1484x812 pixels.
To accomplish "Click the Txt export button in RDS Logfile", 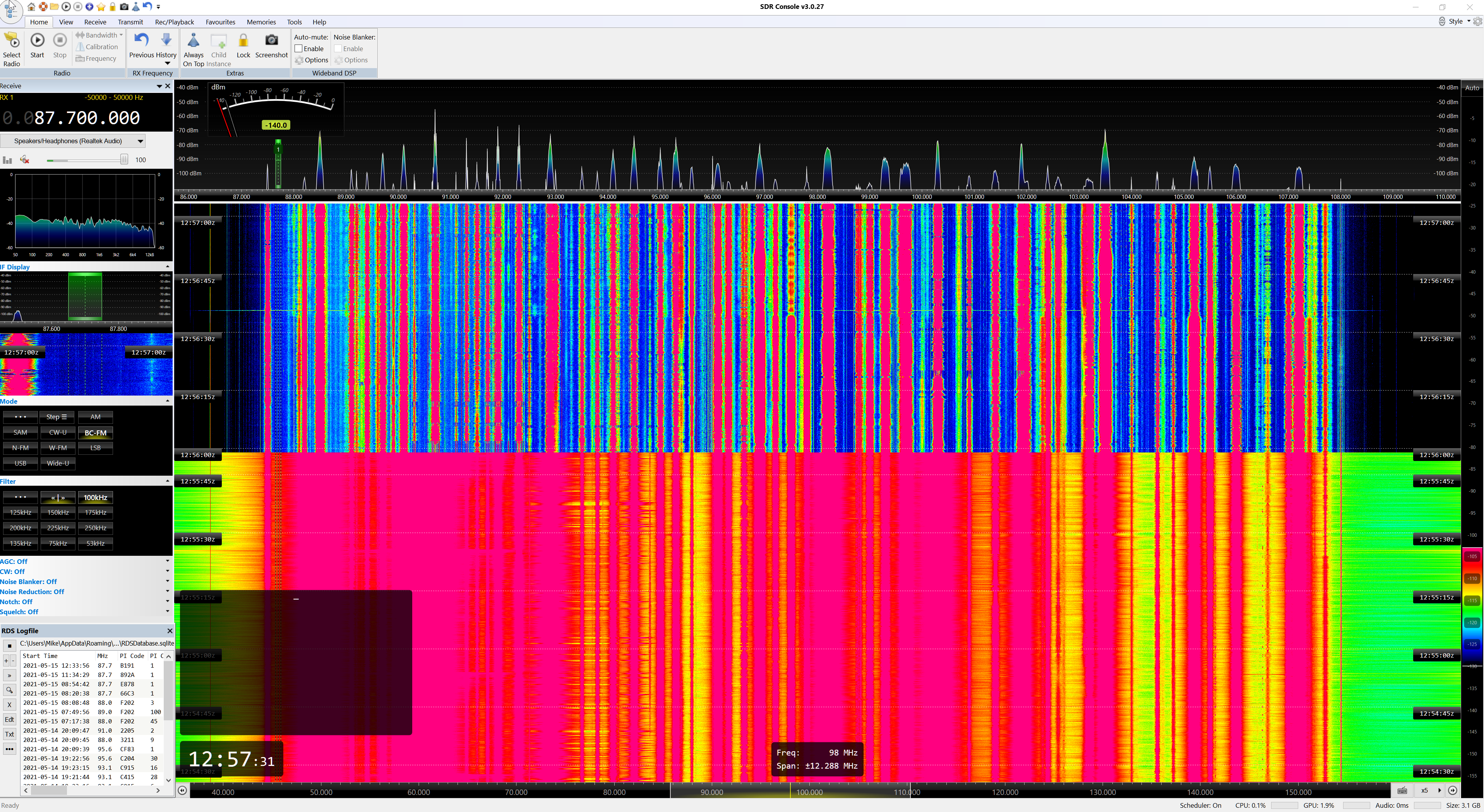I will 9,734.
